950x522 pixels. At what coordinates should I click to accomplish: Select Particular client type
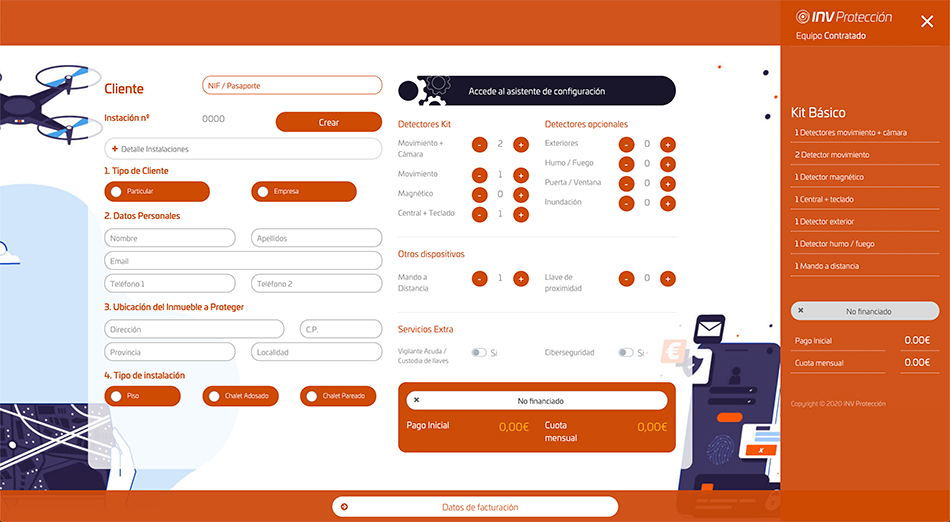click(x=142, y=191)
